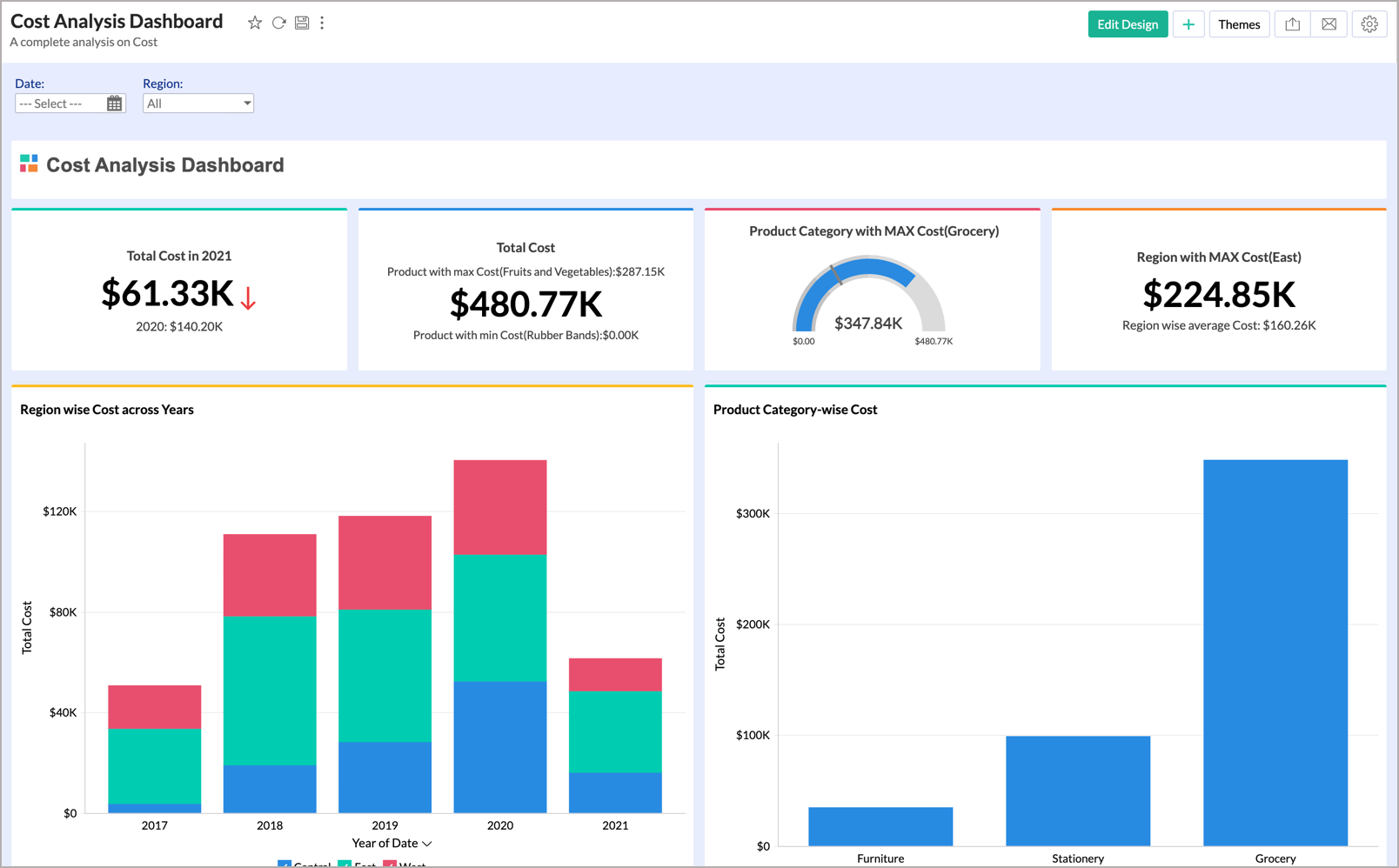Click the Total Cost in 2021 KPI card

[x=179, y=291]
